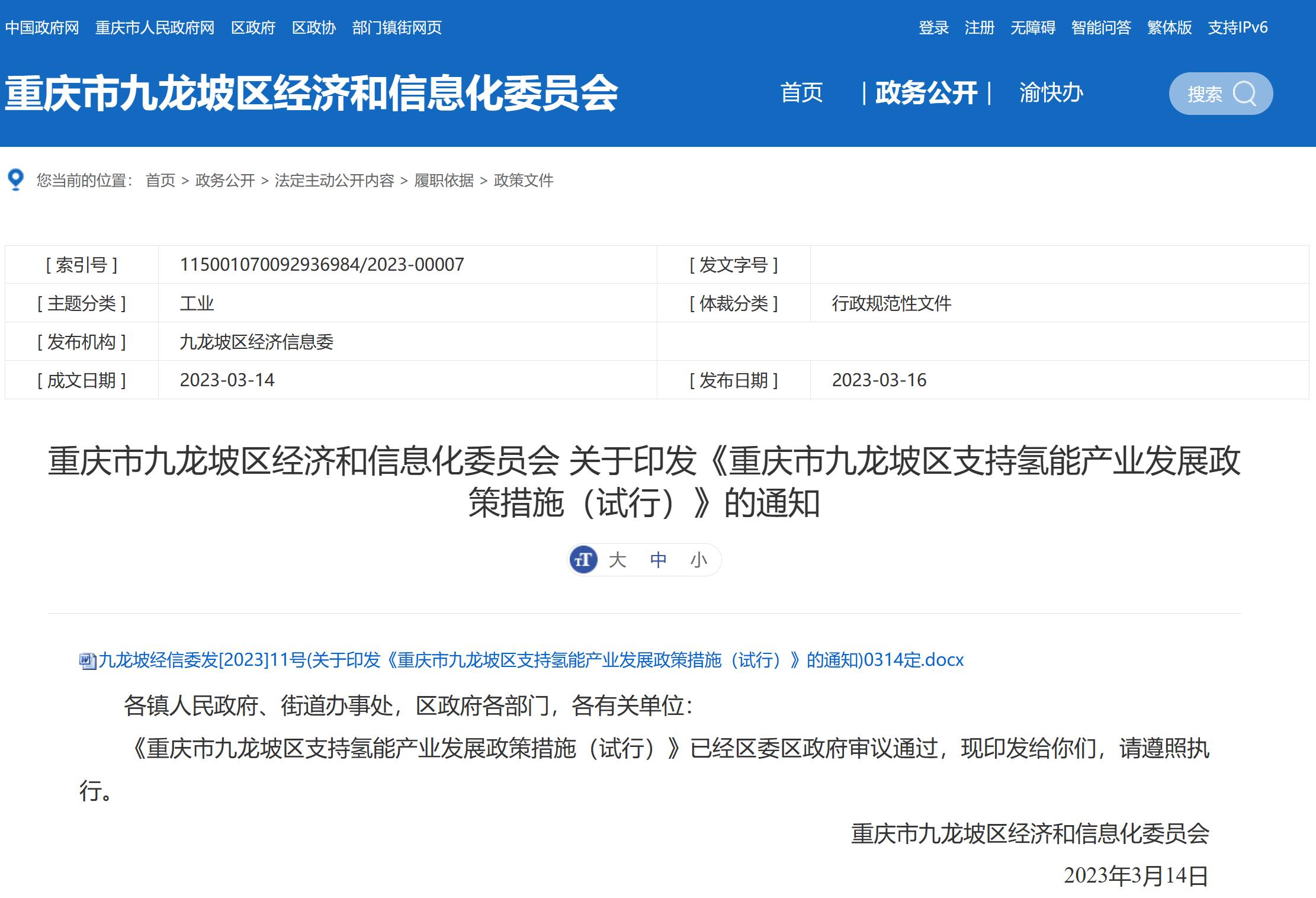Click the [ 体裁分类 ] label
Viewport: 1316px width, 898px height.
(x=734, y=303)
